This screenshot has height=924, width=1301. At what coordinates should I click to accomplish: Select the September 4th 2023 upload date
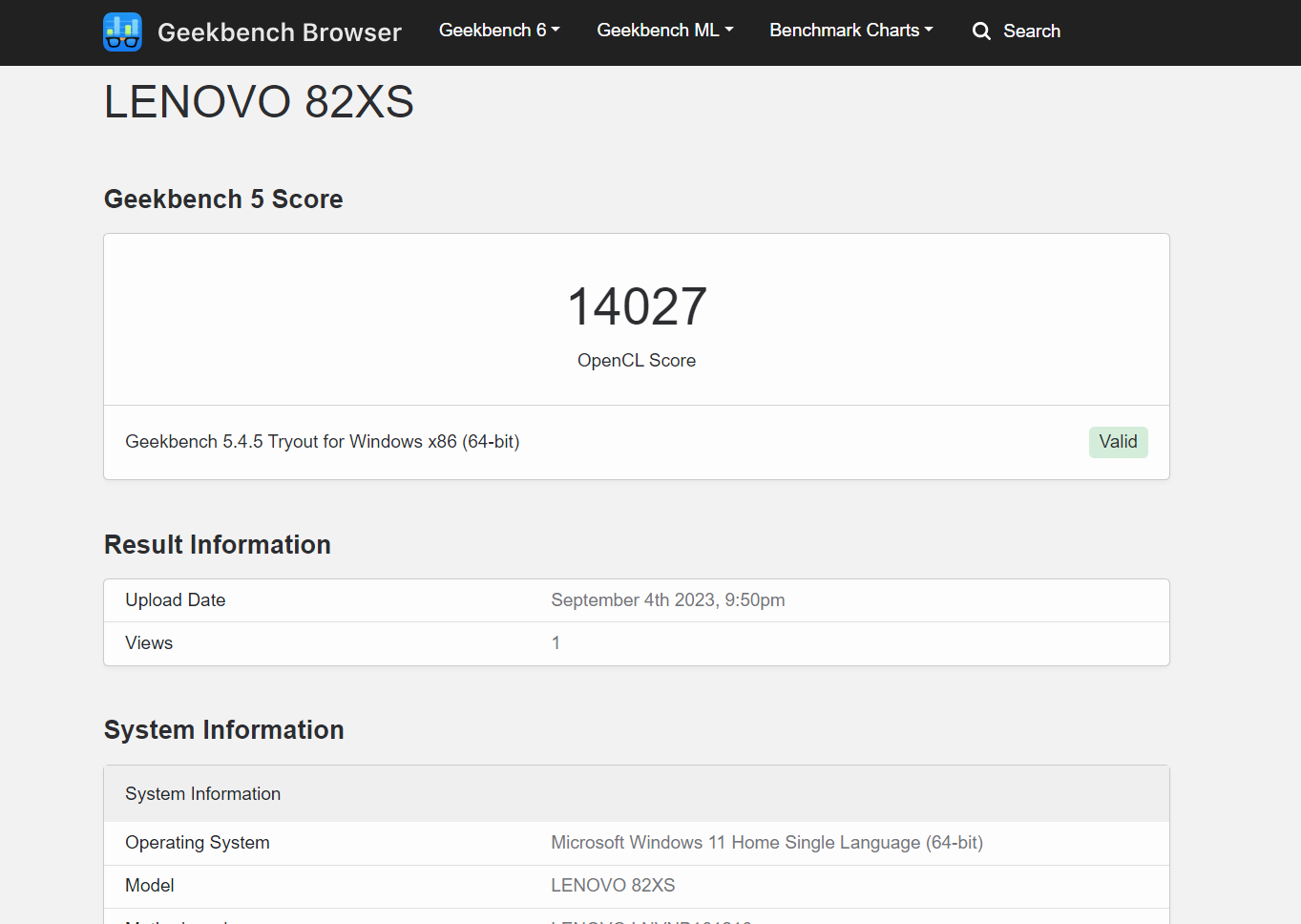(668, 600)
